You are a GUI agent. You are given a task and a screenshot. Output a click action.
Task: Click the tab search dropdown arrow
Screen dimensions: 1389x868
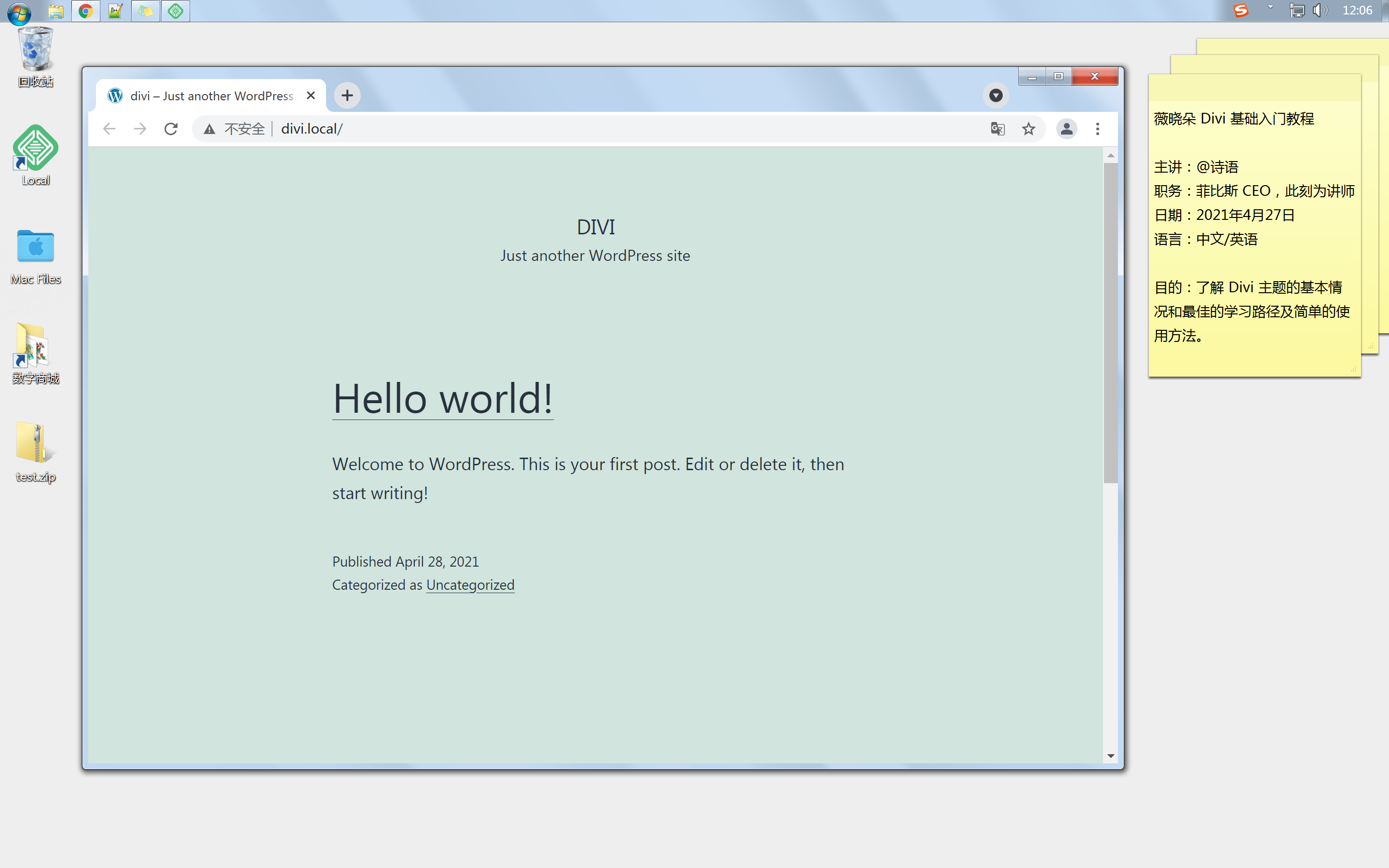click(x=996, y=95)
